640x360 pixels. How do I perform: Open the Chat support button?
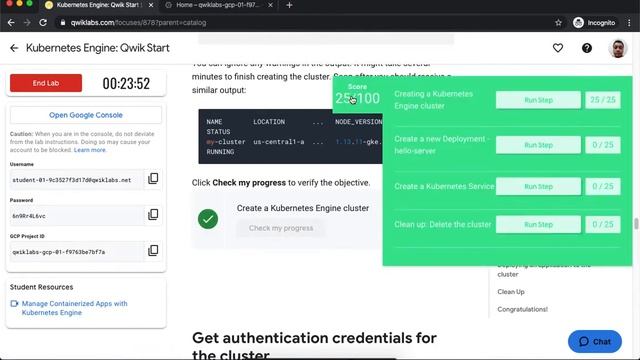point(595,342)
